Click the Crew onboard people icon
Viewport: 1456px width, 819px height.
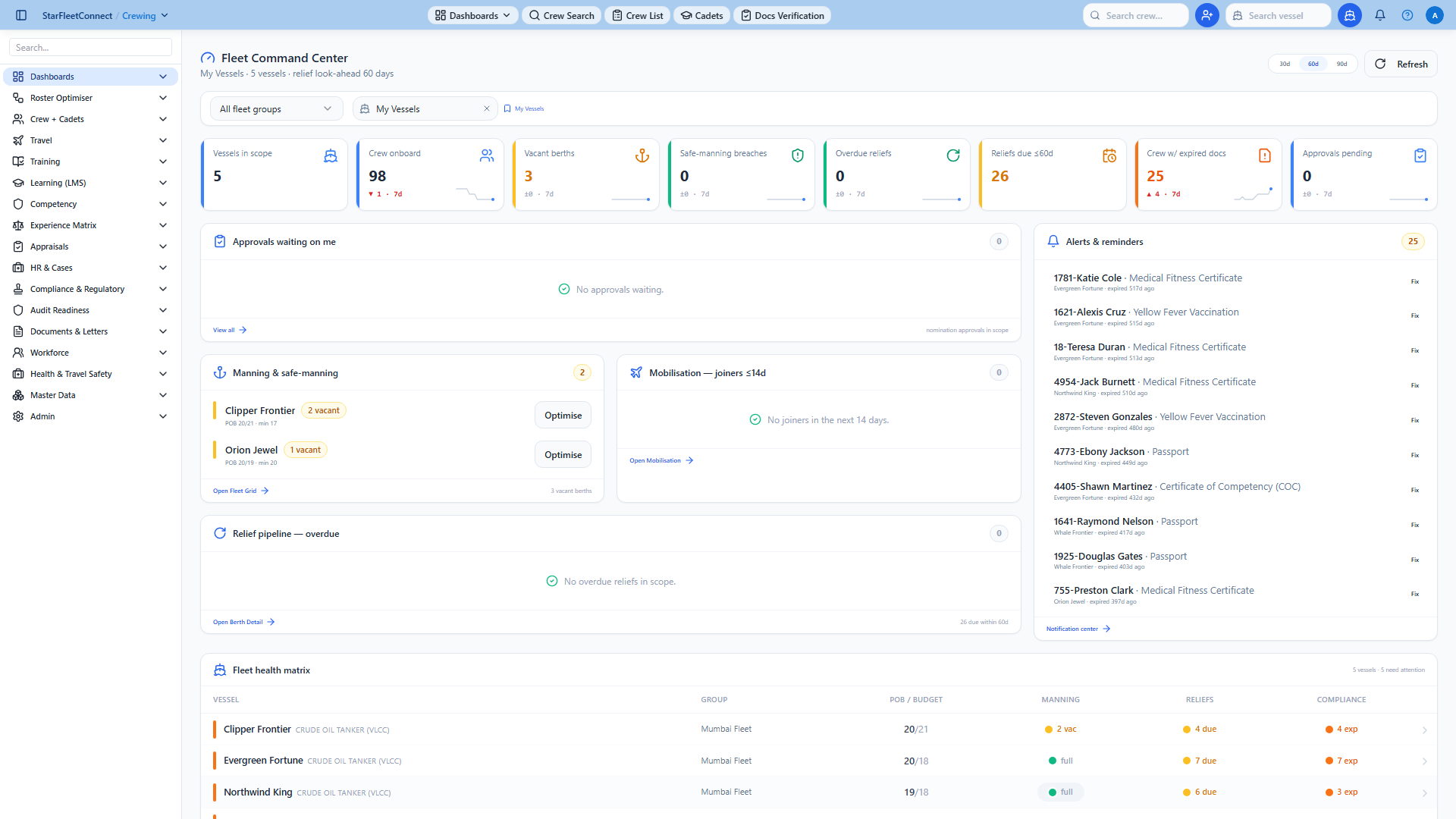tap(487, 155)
